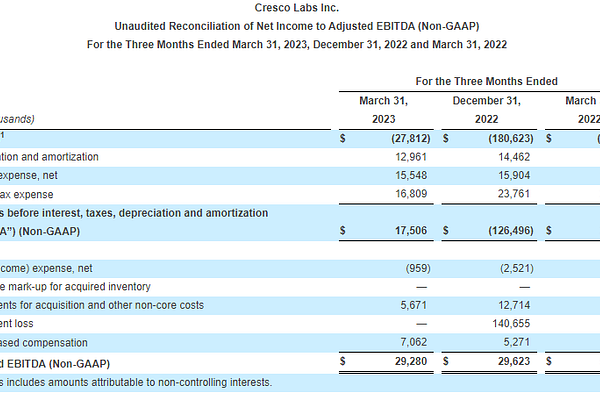
Task: Select depreciation value 12,961
Action: (x=411, y=157)
